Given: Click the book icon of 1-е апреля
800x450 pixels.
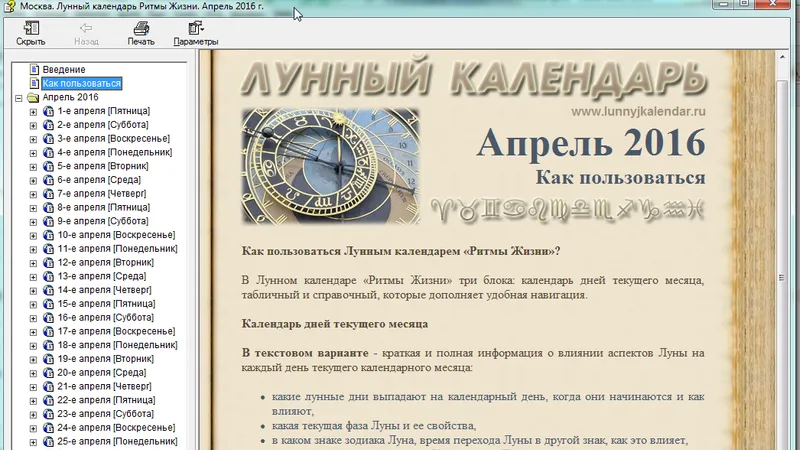Looking at the screenshot, I should pyautogui.click(x=48, y=111).
